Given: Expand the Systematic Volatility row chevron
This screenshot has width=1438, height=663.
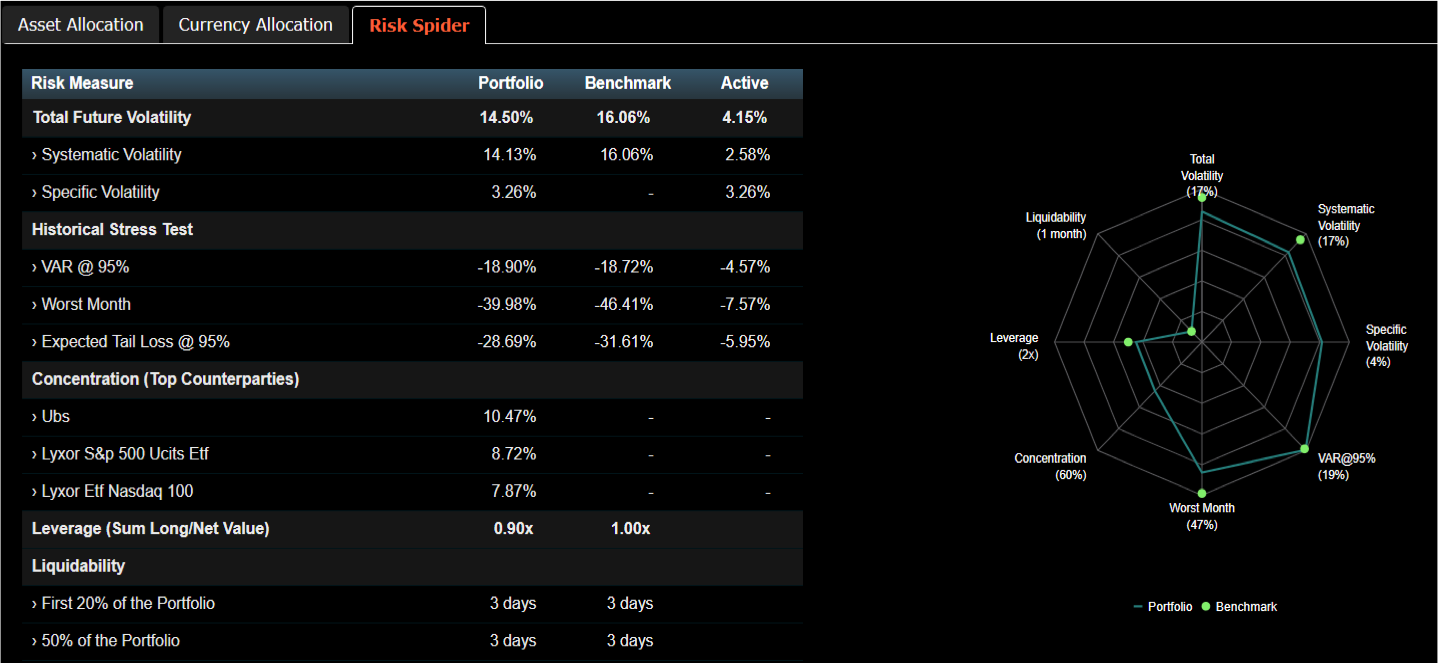Looking at the screenshot, I should point(35,155).
